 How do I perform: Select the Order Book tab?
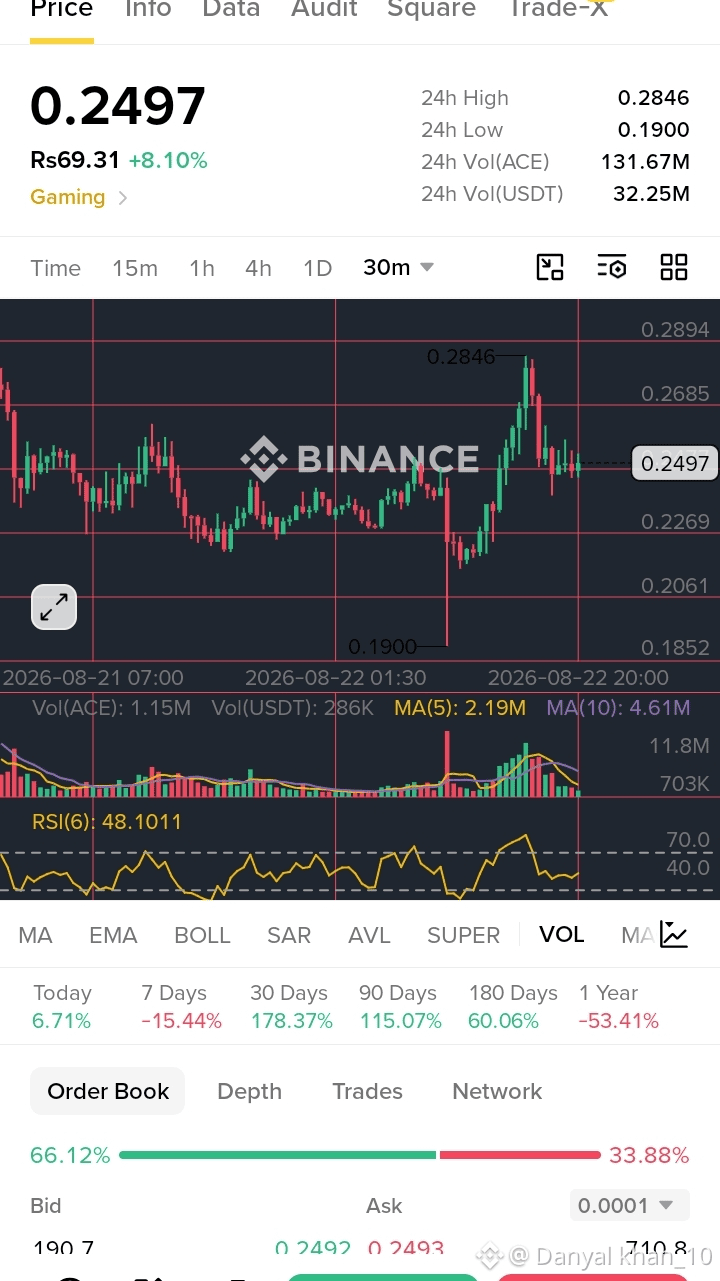[x=108, y=1091]
